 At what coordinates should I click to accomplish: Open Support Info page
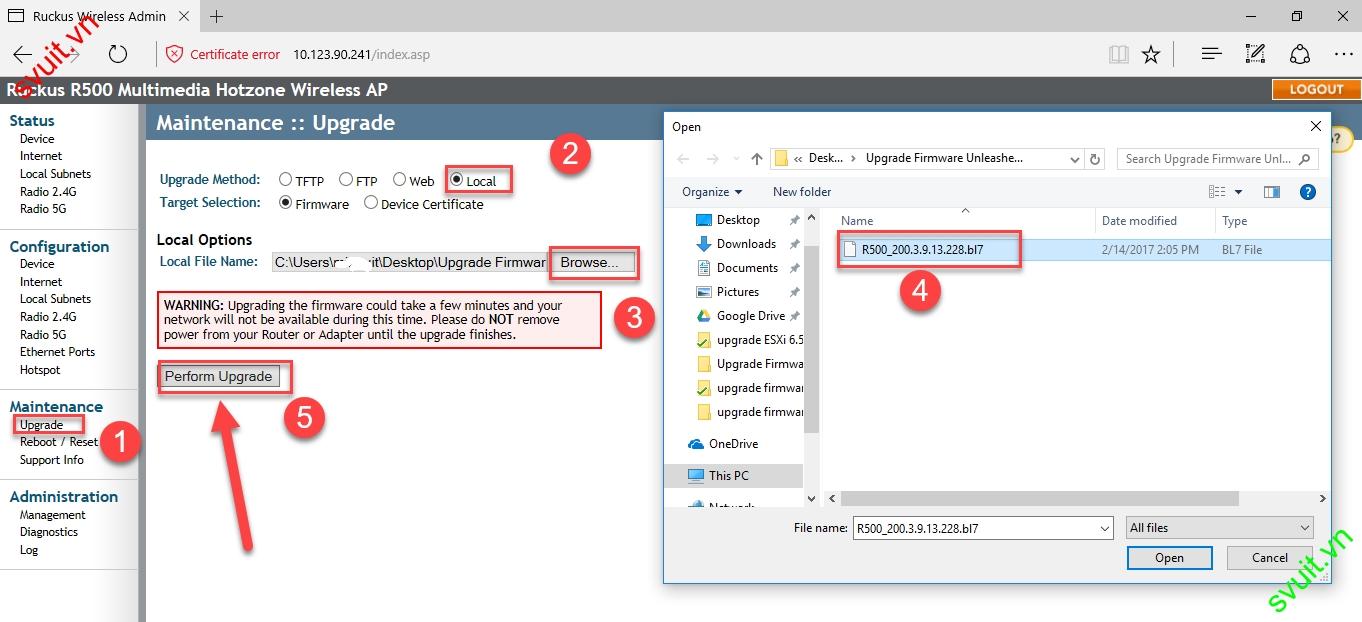[52, 460]
